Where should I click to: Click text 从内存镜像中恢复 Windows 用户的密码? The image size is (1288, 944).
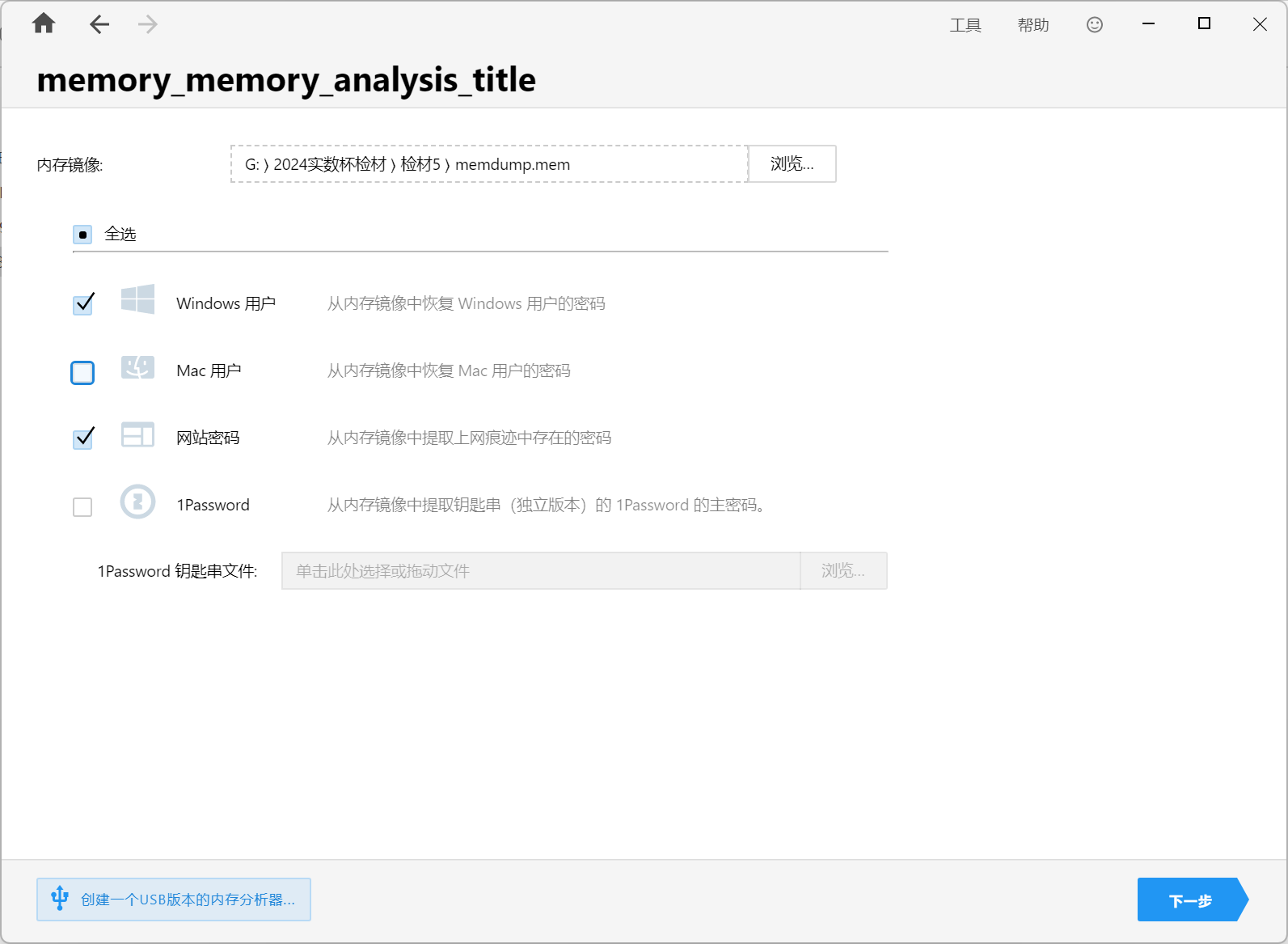pos(467,303)
